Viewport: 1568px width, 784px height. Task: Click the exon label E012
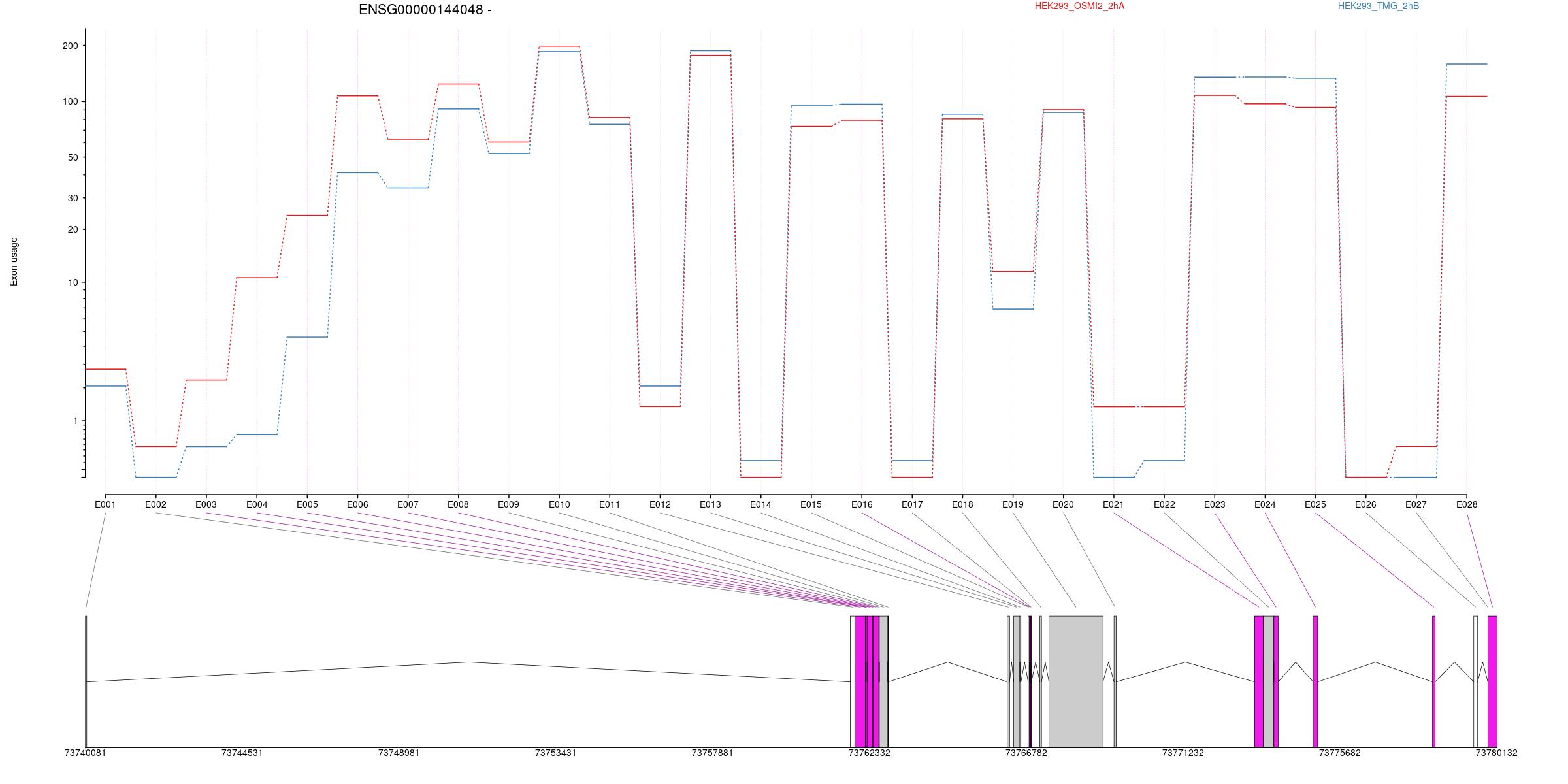click(660, 504)
